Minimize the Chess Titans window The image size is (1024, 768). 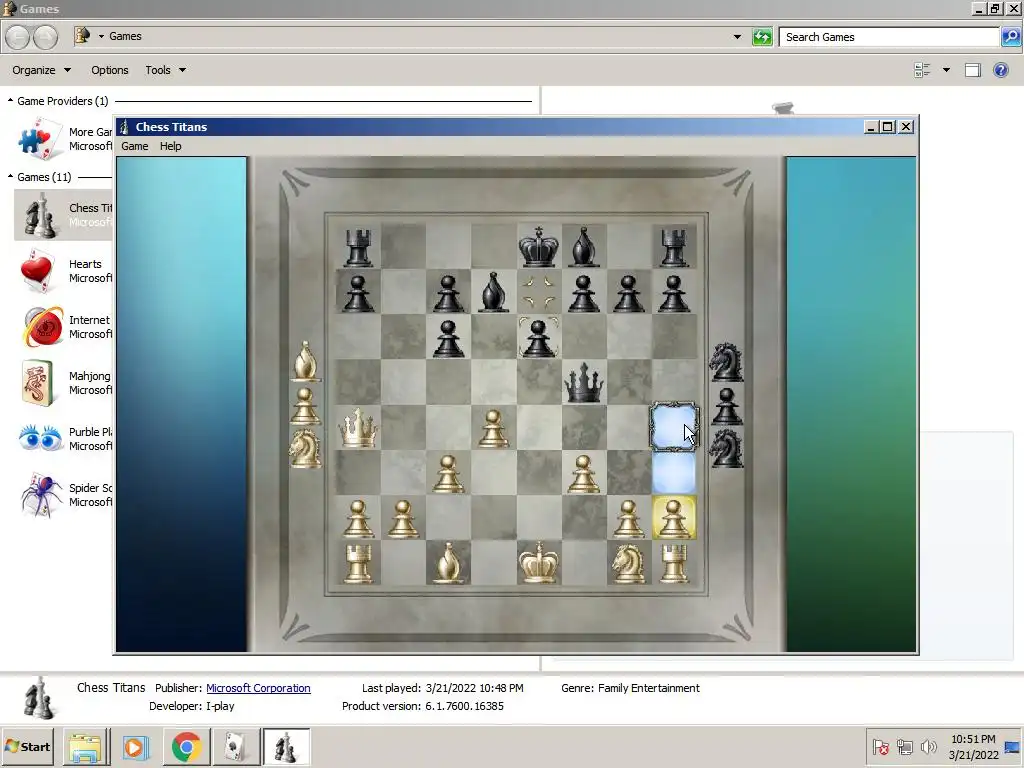[x=871, y=127]
